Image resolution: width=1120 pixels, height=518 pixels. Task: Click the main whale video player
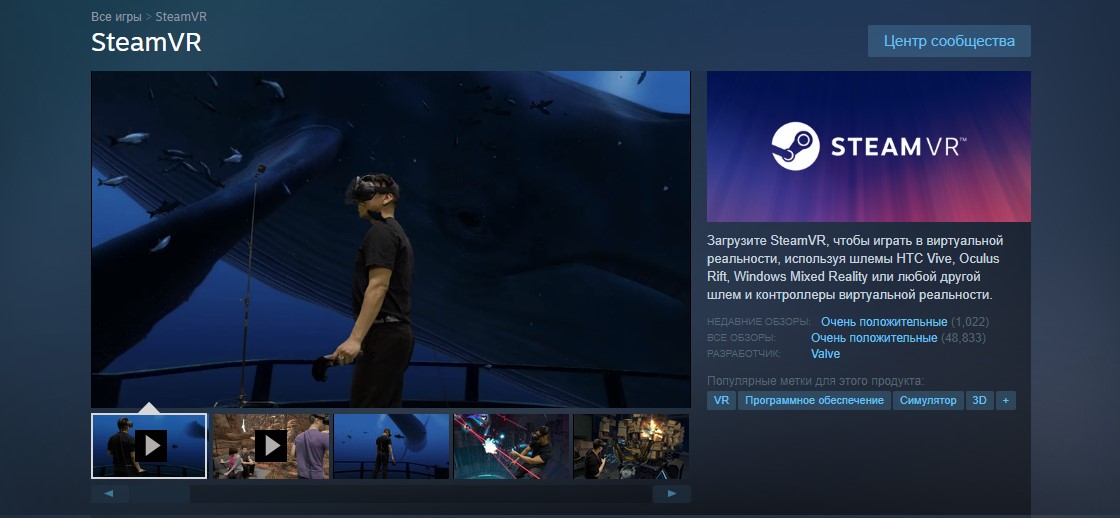391,239
